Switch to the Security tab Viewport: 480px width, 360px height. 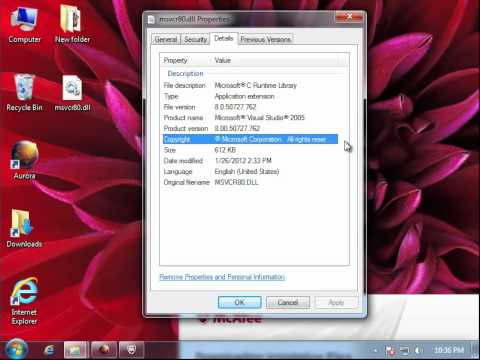(195, 39)
